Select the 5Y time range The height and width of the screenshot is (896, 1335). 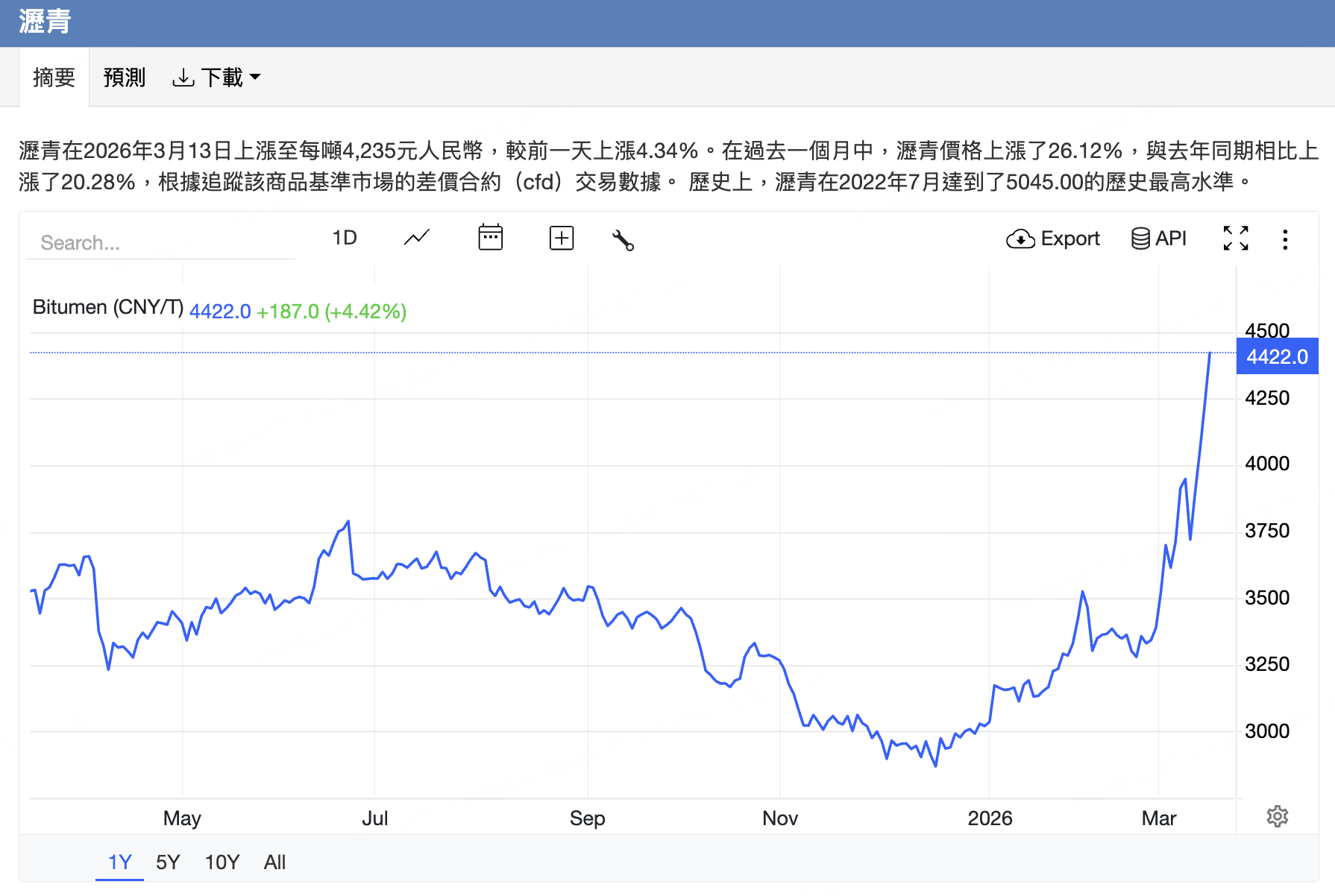click(167, 862)
